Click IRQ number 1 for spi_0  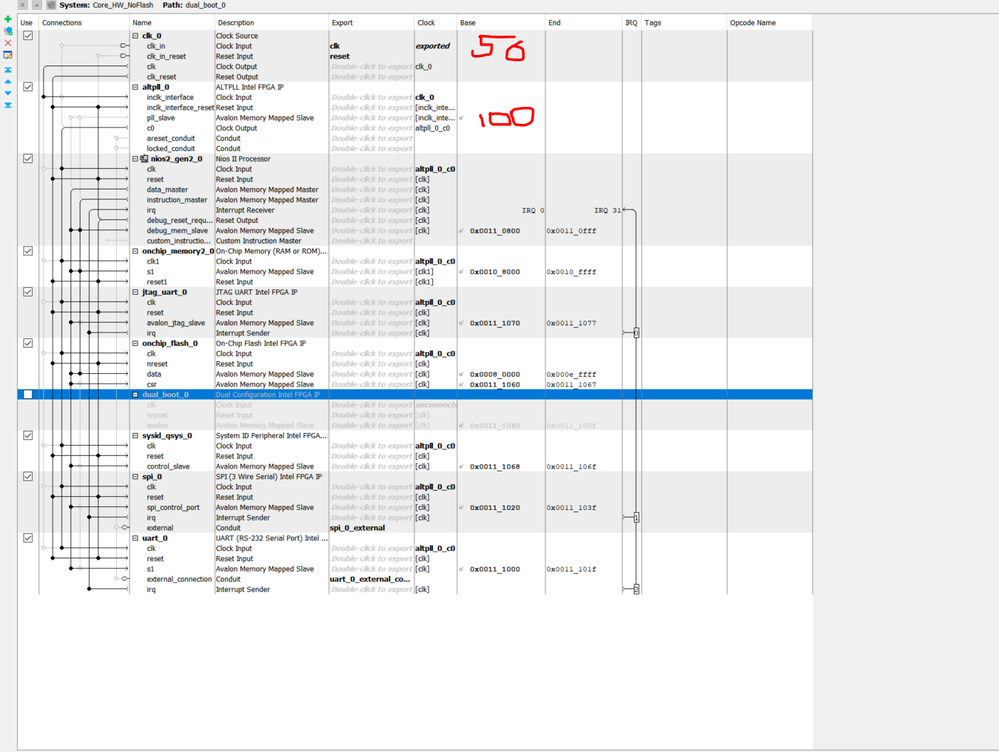click(636, 517)
